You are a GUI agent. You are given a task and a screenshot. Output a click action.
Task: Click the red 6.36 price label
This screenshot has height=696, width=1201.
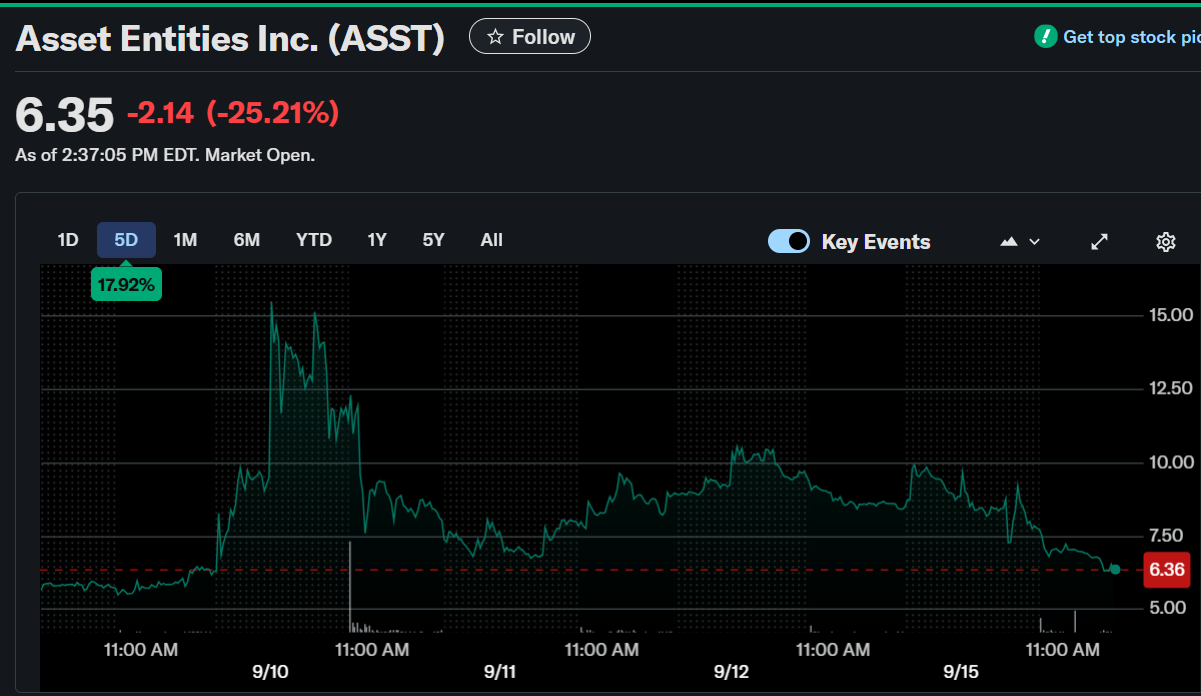click(1166, 570)
